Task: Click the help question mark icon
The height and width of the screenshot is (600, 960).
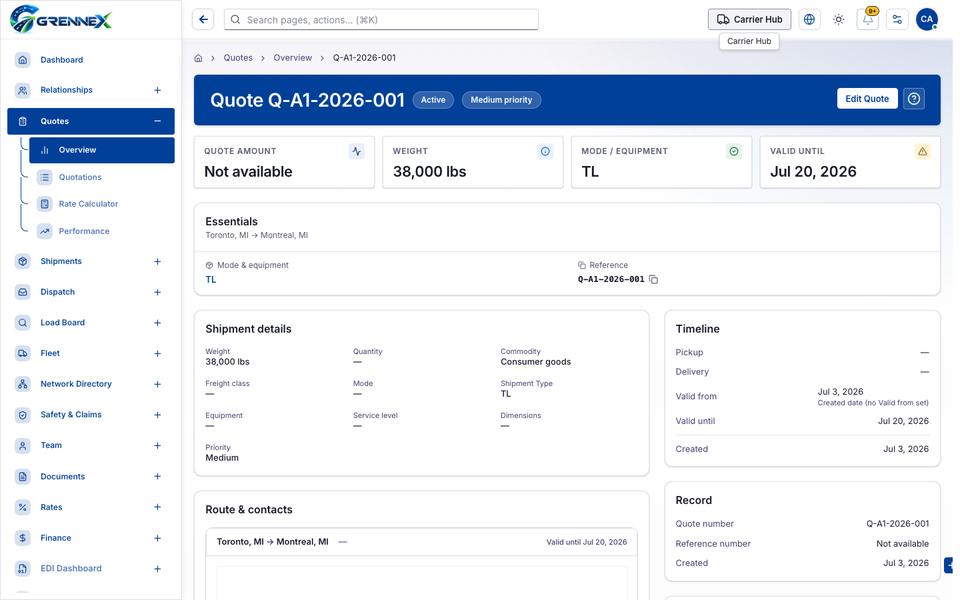Action: (914, 99)
